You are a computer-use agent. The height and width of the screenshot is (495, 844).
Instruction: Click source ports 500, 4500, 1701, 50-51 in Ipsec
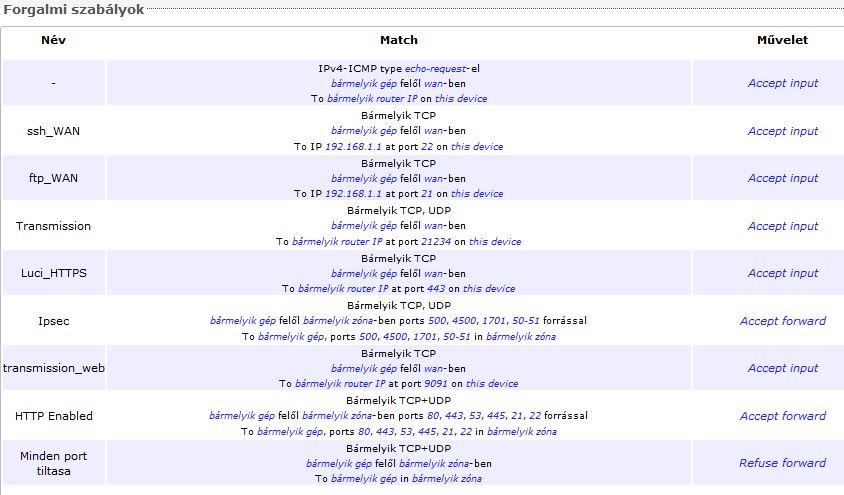(484, 321)
